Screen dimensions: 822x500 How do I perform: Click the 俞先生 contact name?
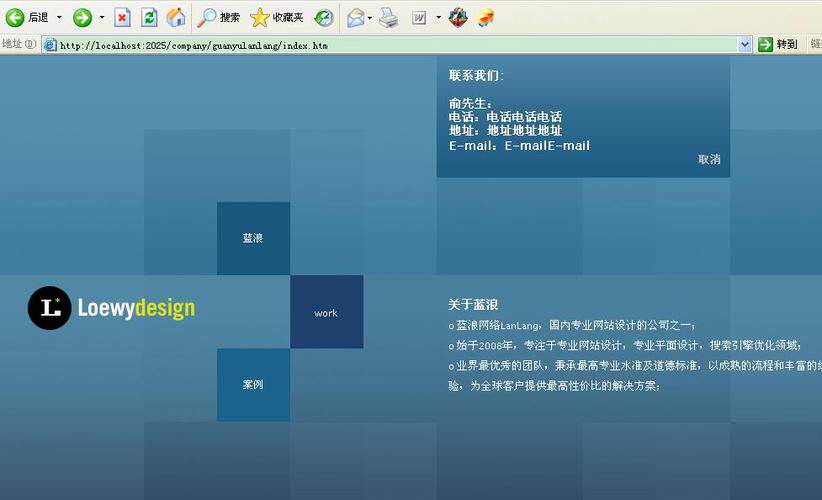pos(470,103)
